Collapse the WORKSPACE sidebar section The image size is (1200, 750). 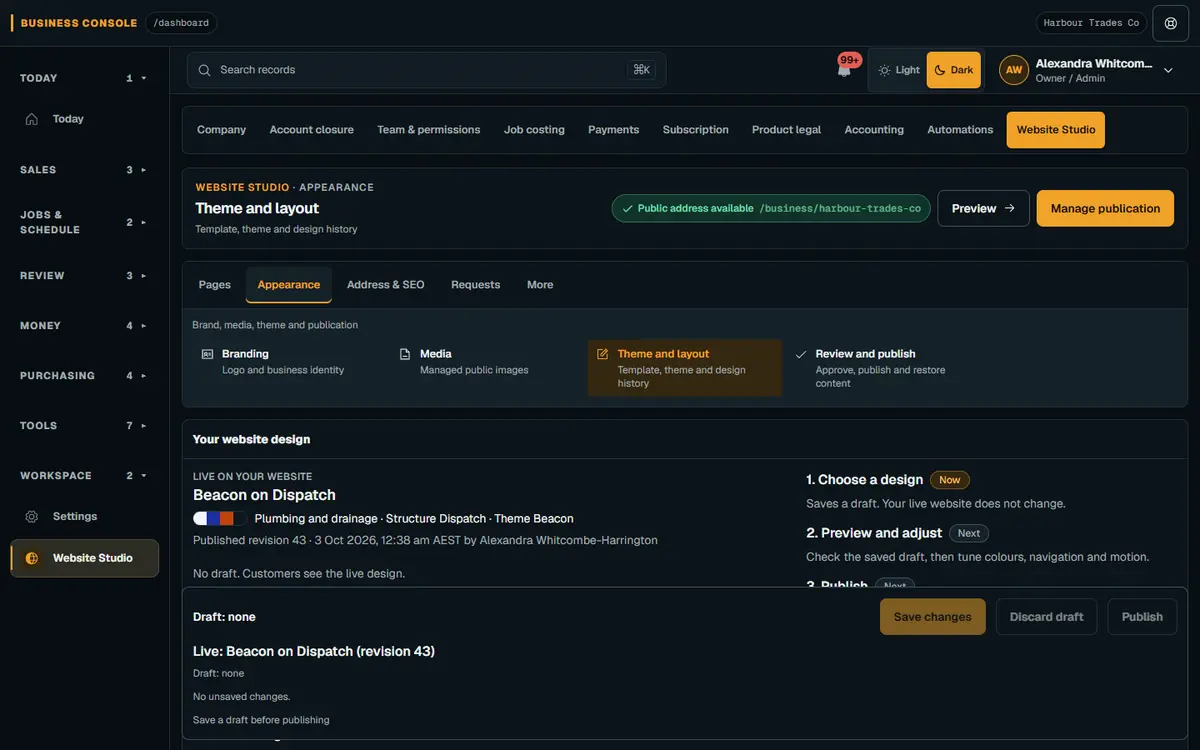point(85,476)
